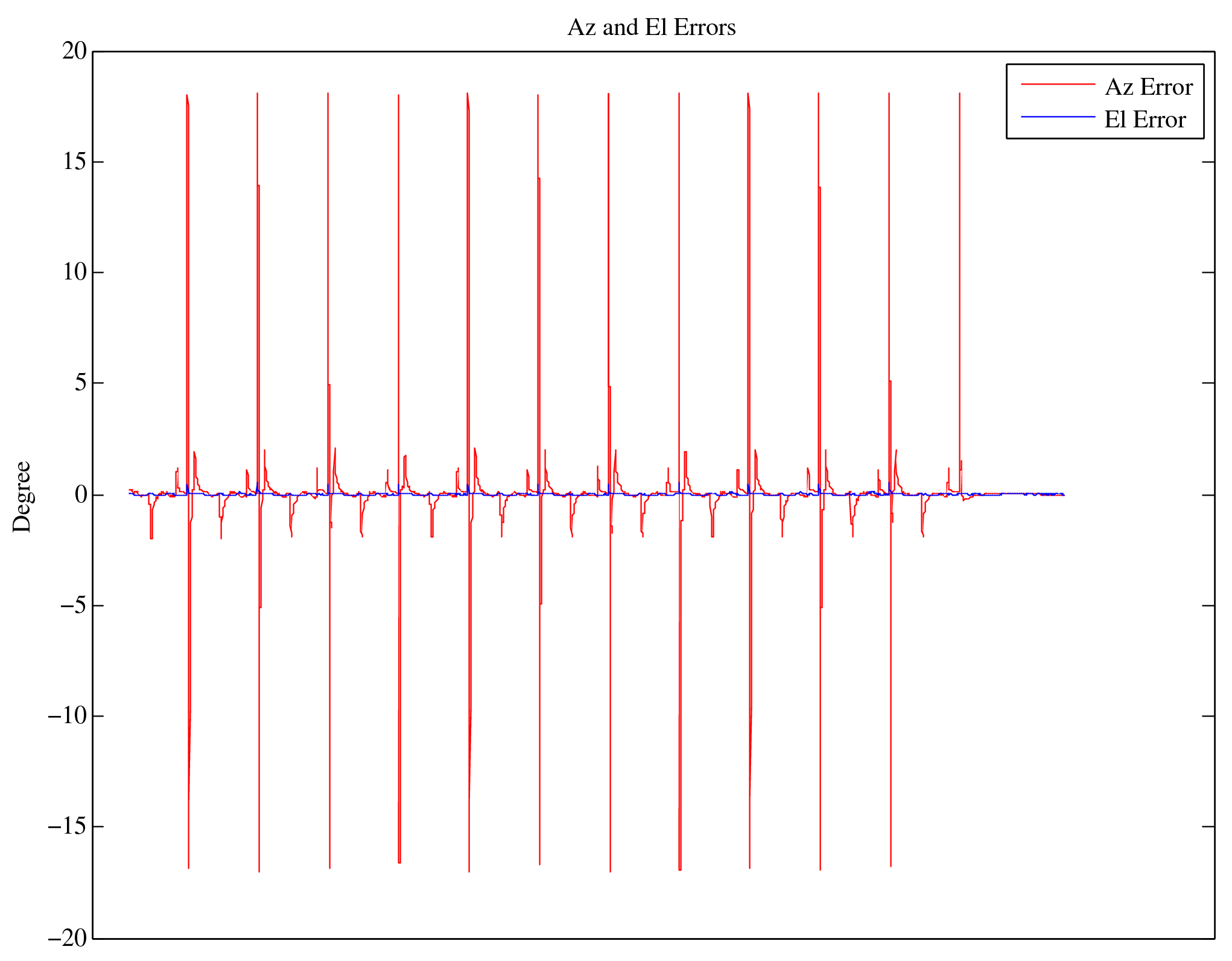Click the y-axis tick label 15
This screenshot has width=1232, height=961.
(x=75, y=162)
